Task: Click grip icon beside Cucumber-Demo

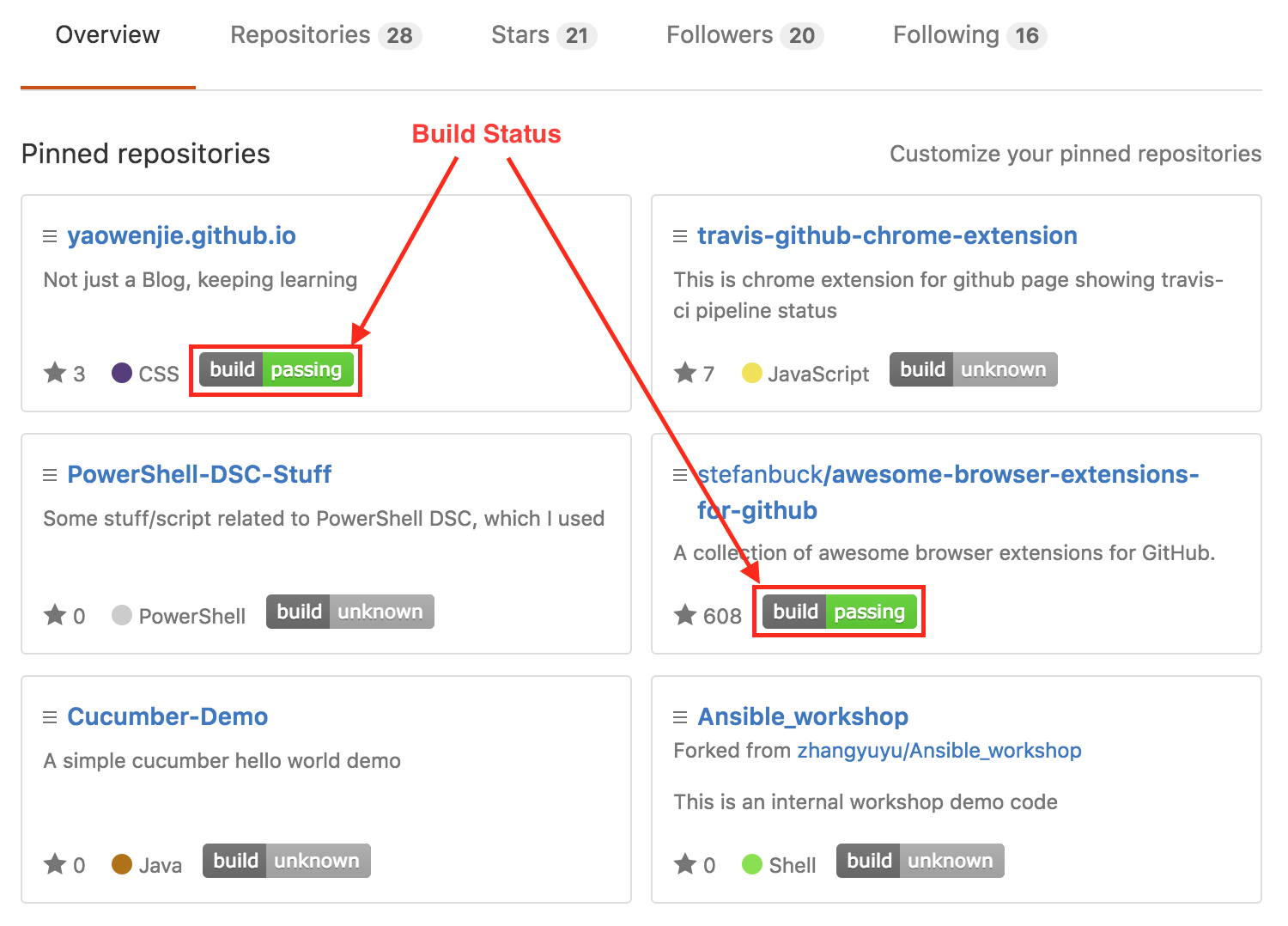Action: (x=50, y=717)
